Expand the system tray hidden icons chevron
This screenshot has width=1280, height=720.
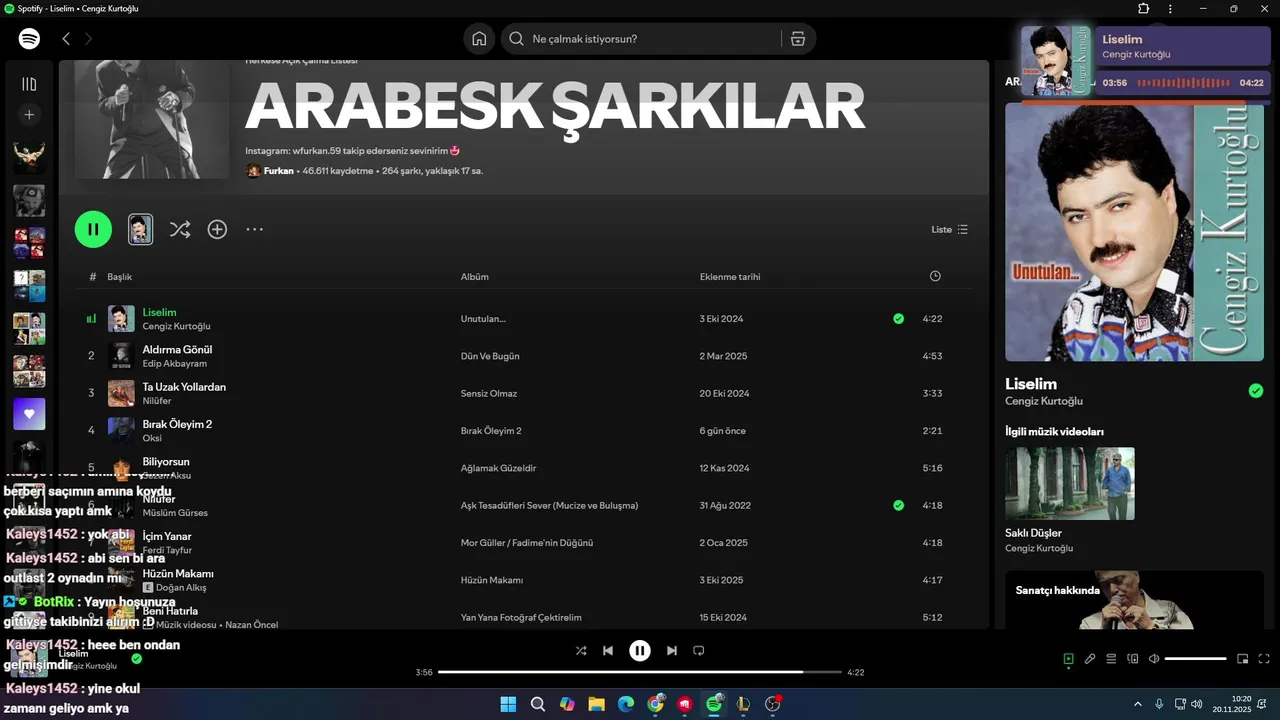(x=1137, y=704)
